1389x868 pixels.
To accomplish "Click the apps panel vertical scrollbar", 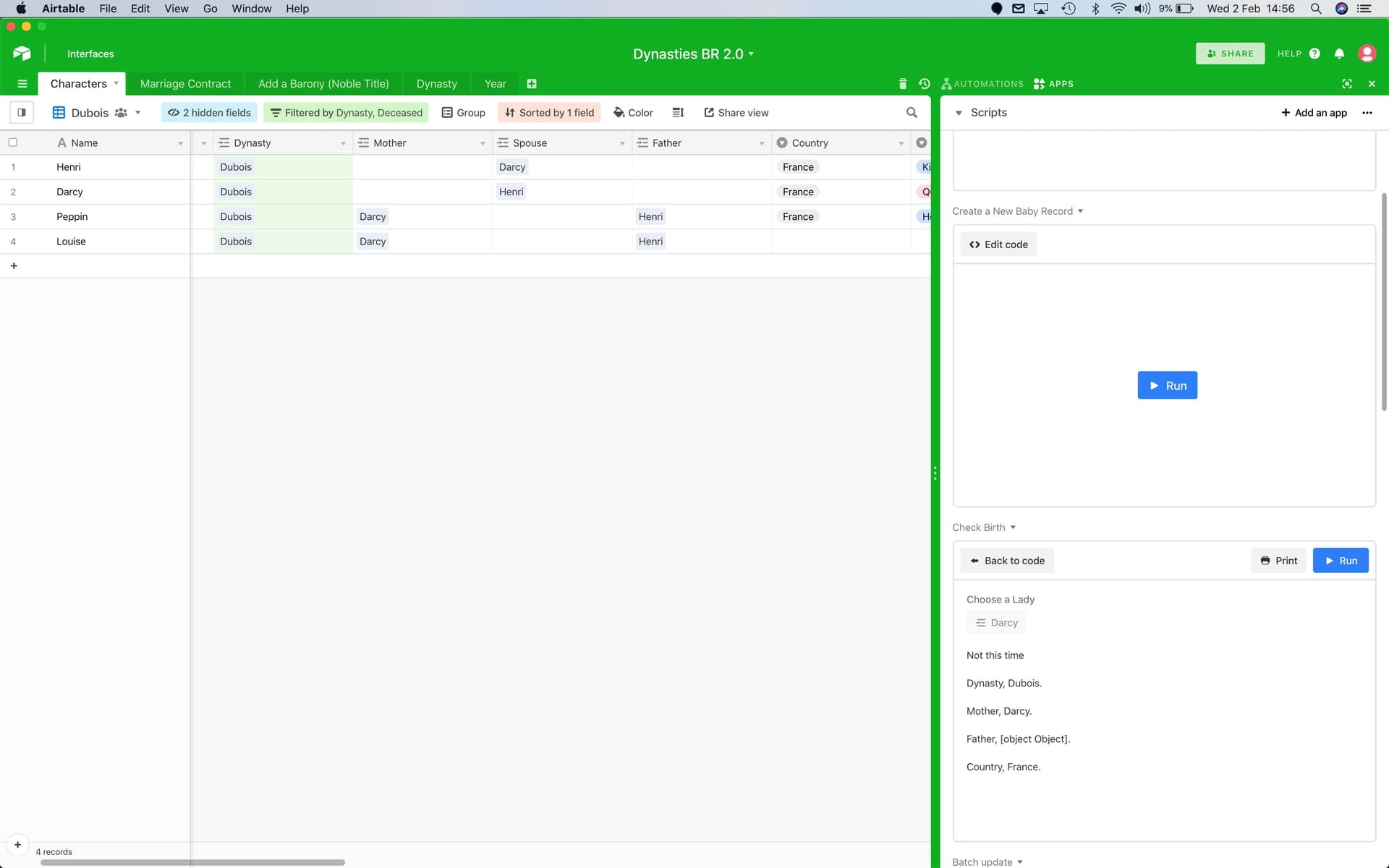I will [x=1384, y=302].
